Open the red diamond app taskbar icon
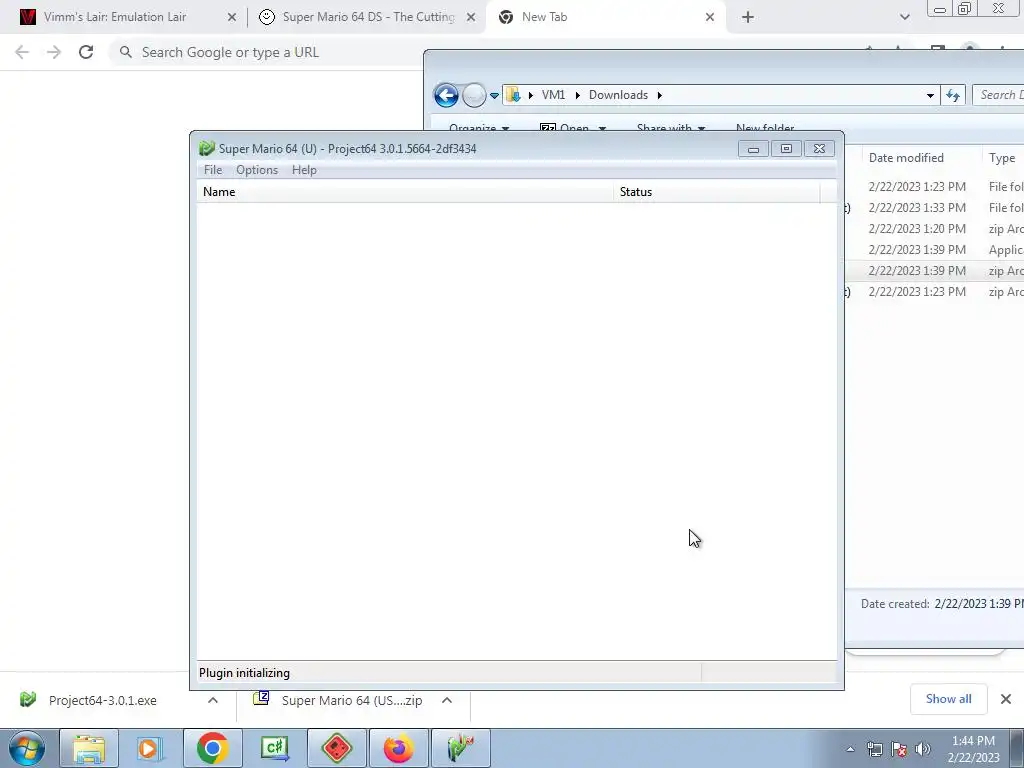1024x768 pixels. [x=337, y=748]
